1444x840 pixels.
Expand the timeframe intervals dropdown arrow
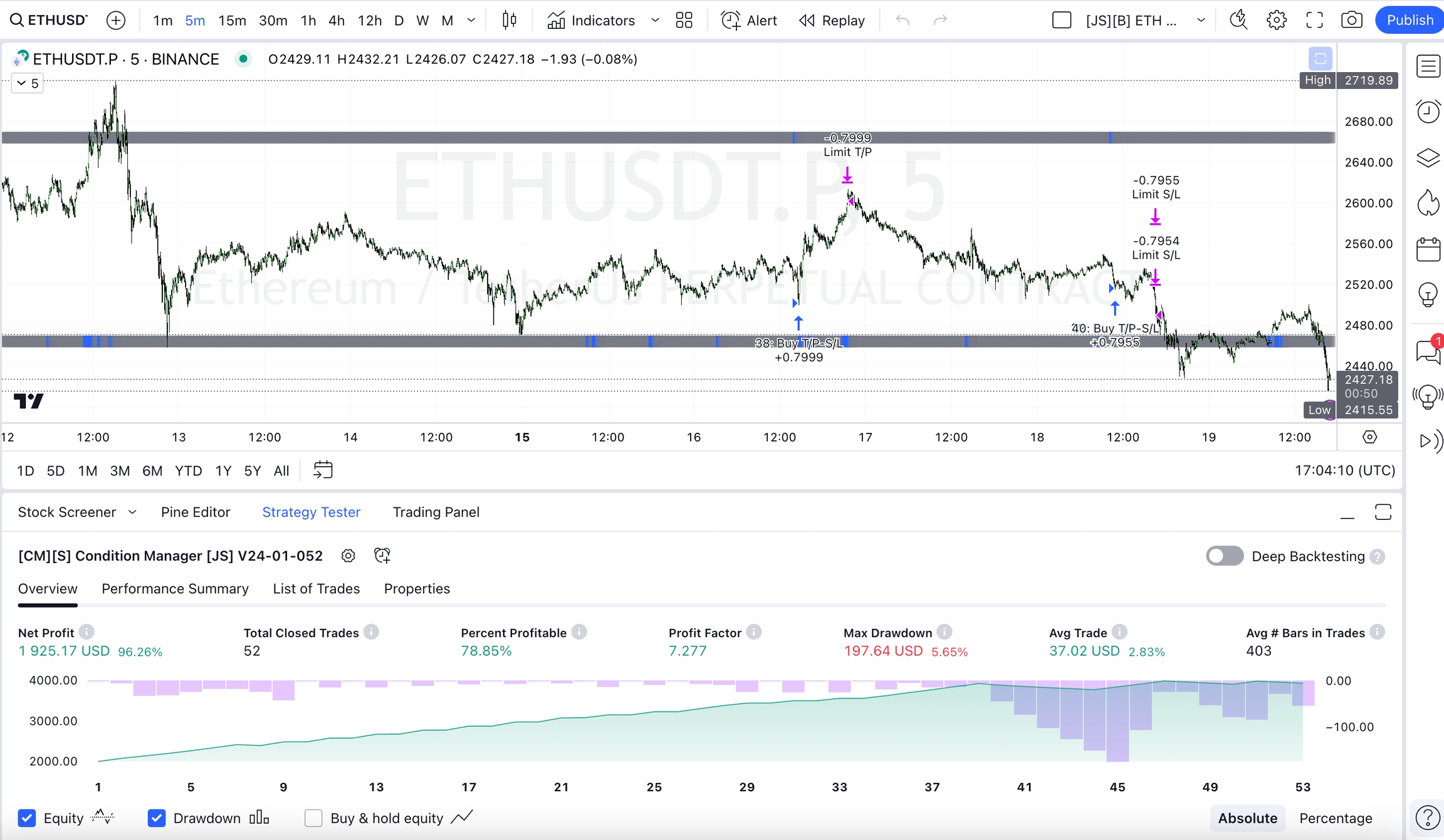(471, 21)
